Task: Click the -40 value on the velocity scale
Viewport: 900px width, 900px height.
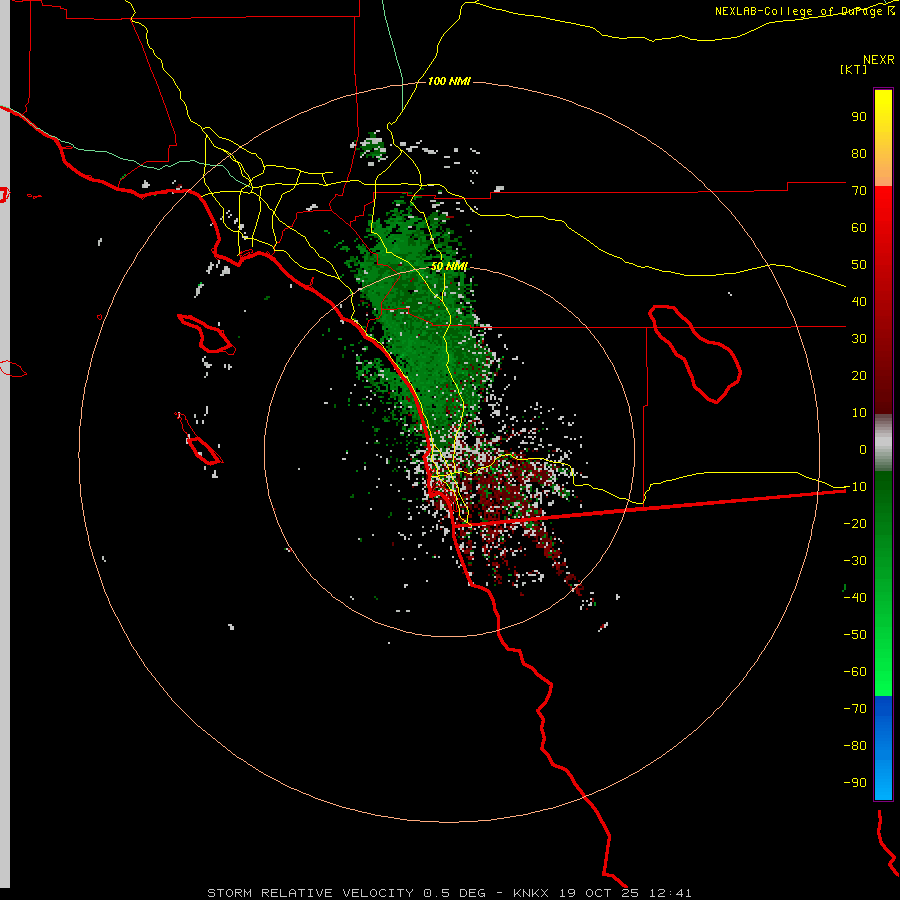Action: click(x=855, y=598)
